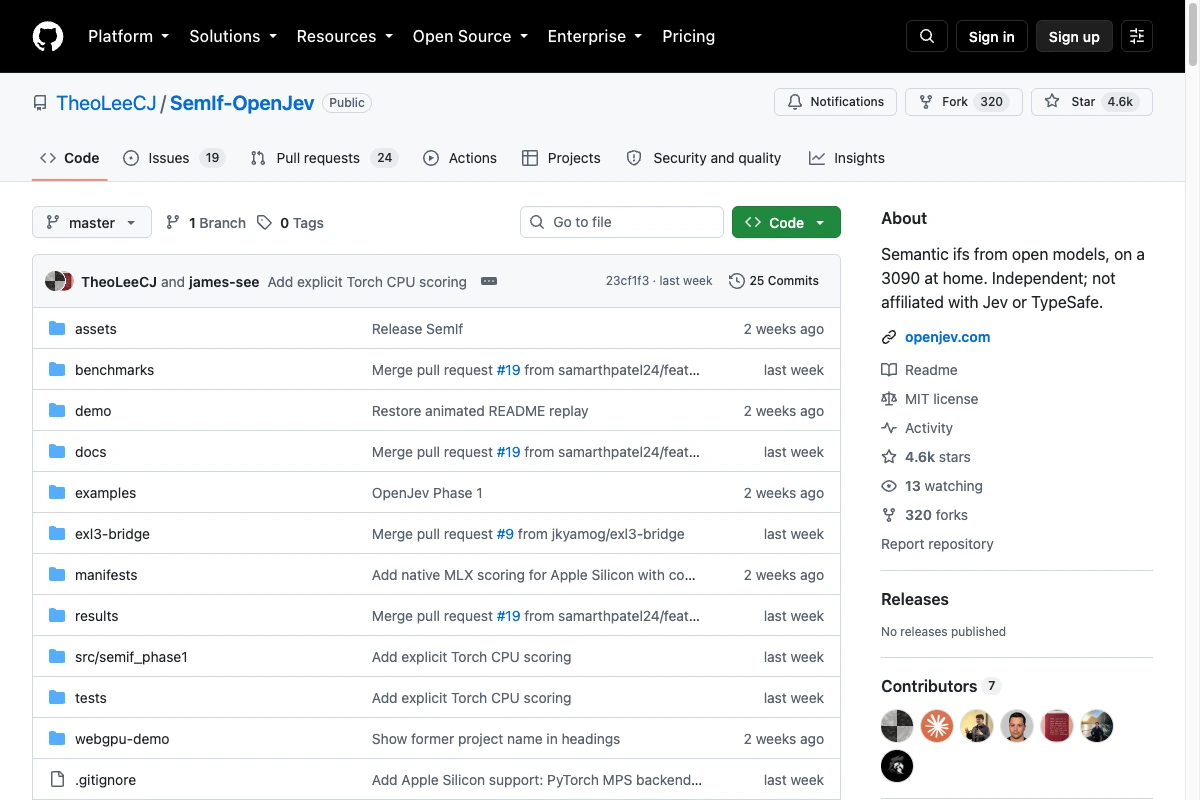Click the tag icon next to 0 Tags
Screen dimensions: 1200x800
264,222
